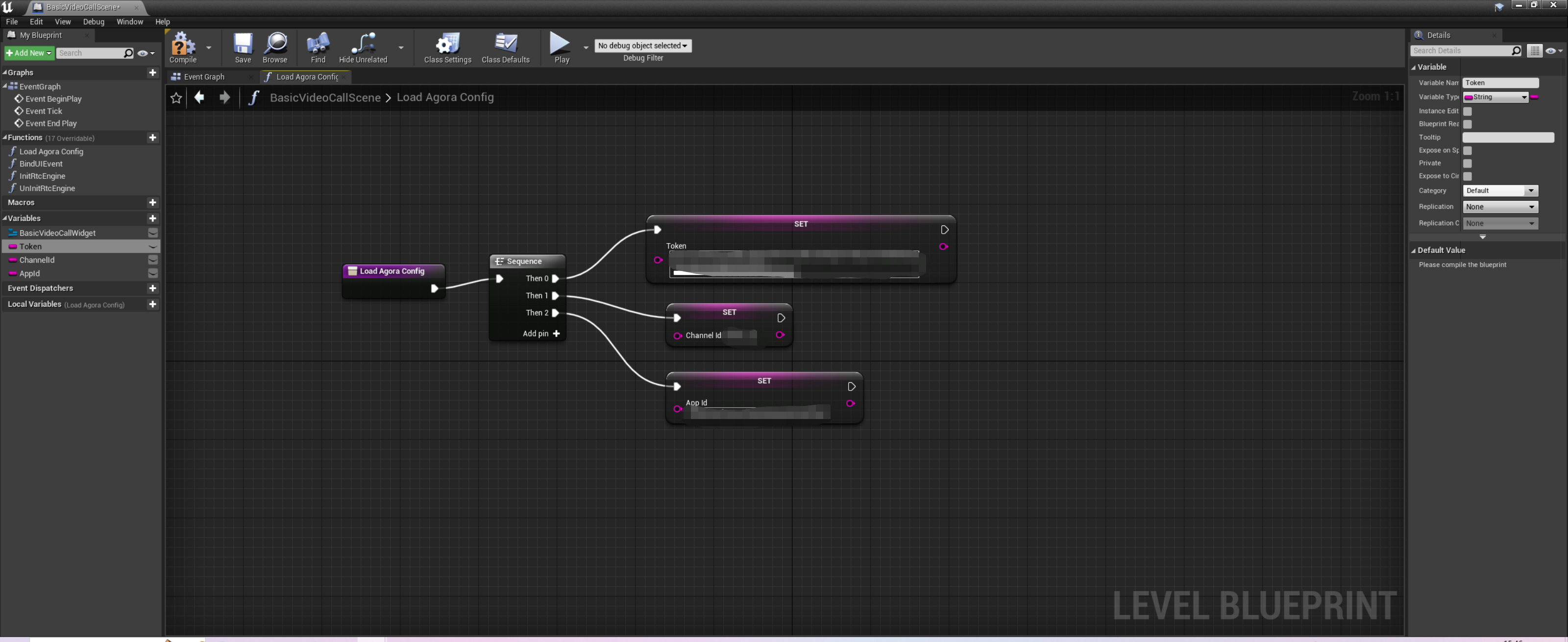Browse to asset in Content Browser
The width and height of the screenshot is (1568, 642).
pos(275,48)
